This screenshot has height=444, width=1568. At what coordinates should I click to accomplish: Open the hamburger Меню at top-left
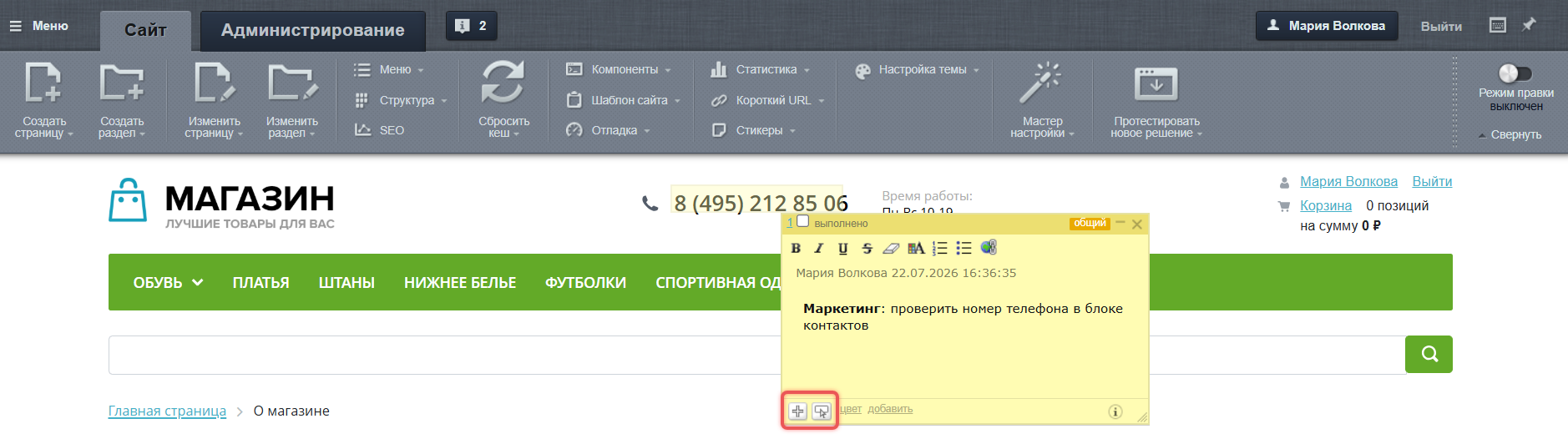38,26
